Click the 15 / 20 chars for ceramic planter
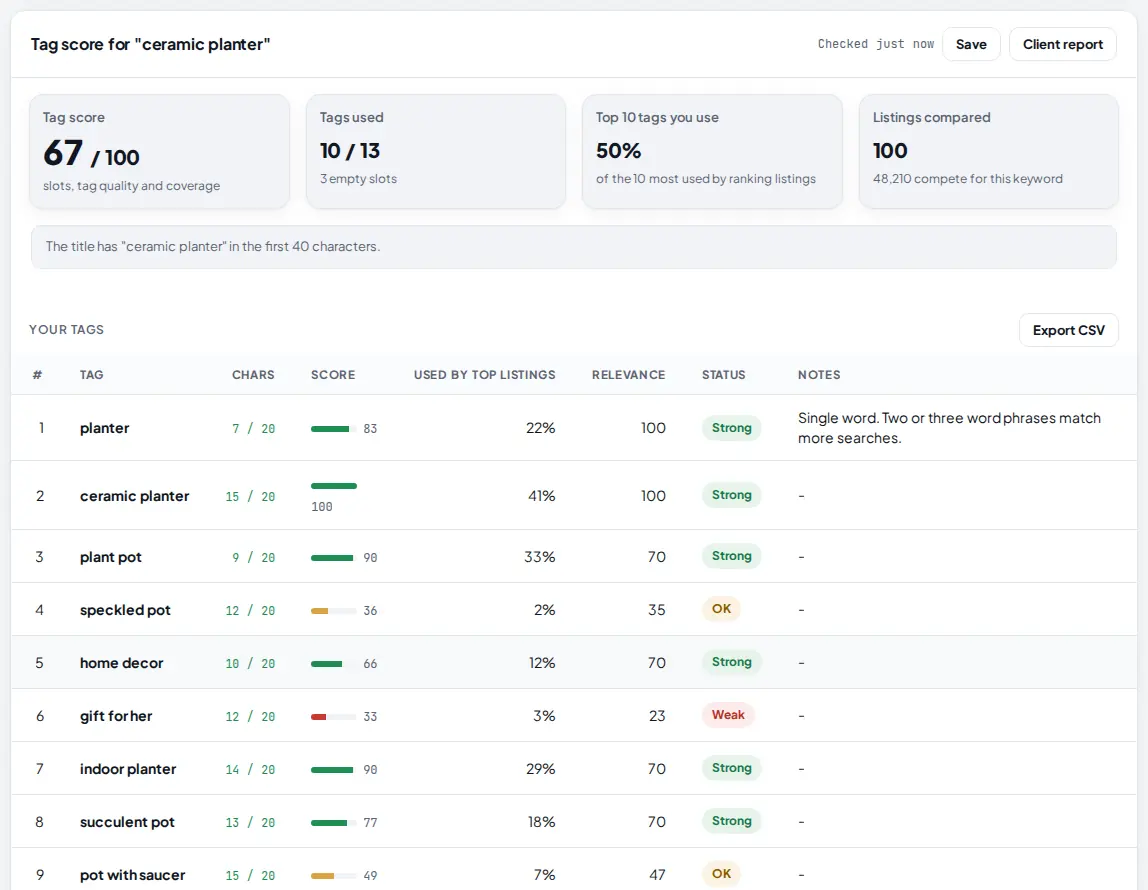 [x=250, y=496]
